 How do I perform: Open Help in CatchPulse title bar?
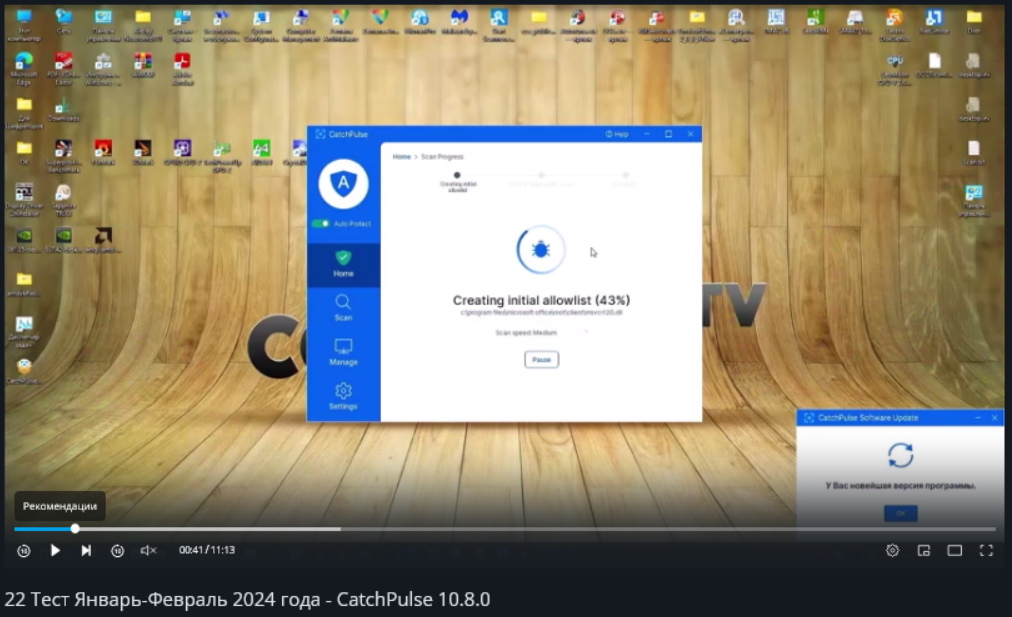pyautogui.click(x=617, y=134)
